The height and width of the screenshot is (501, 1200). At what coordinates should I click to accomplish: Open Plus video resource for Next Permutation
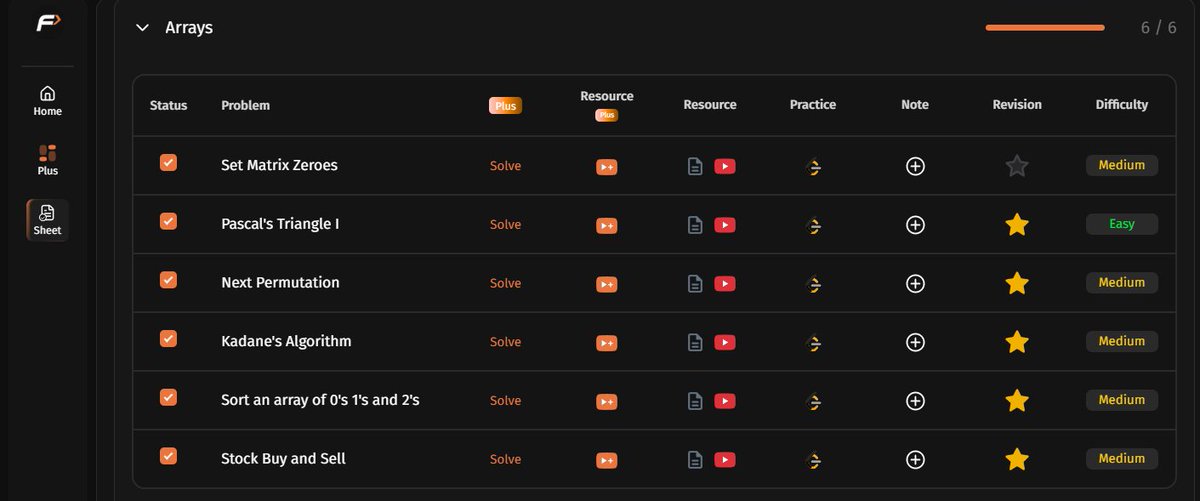point(606,284)
